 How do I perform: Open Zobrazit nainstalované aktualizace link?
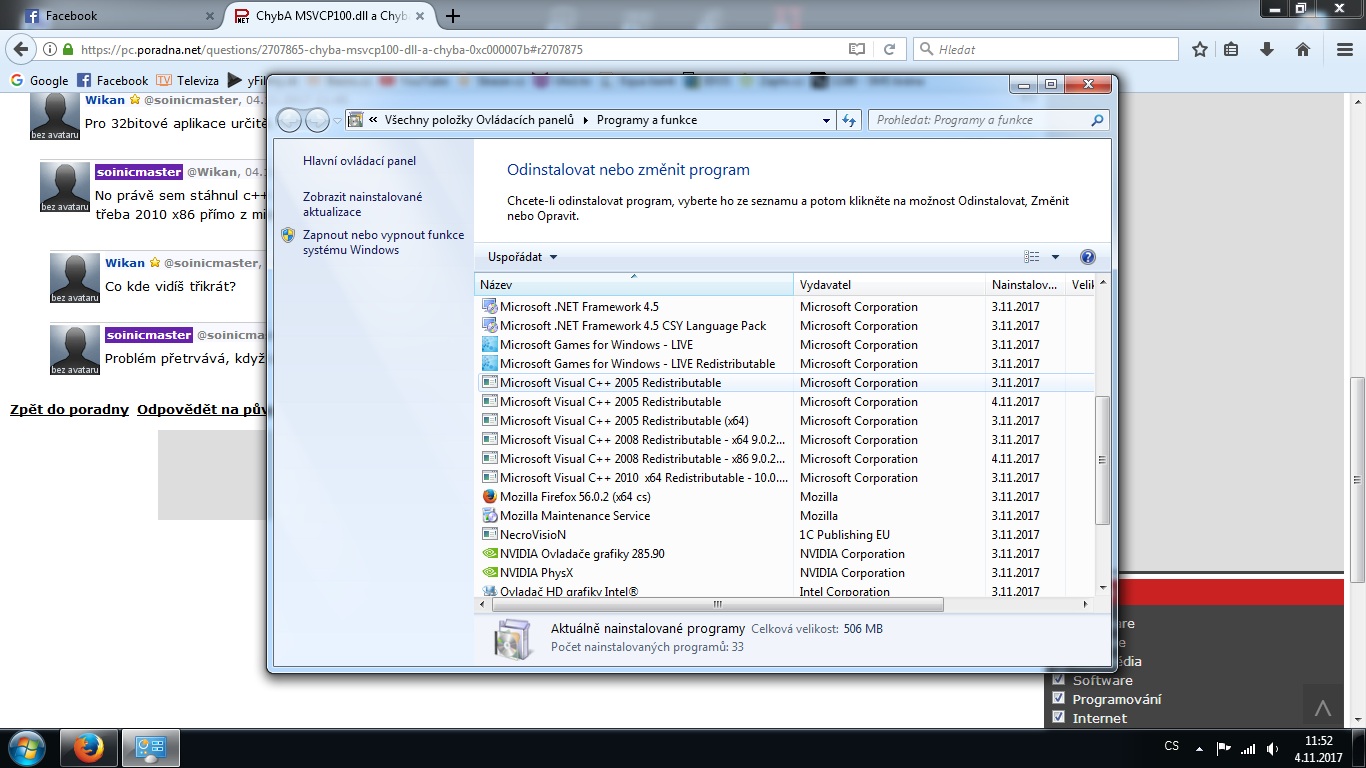point(362,204)
